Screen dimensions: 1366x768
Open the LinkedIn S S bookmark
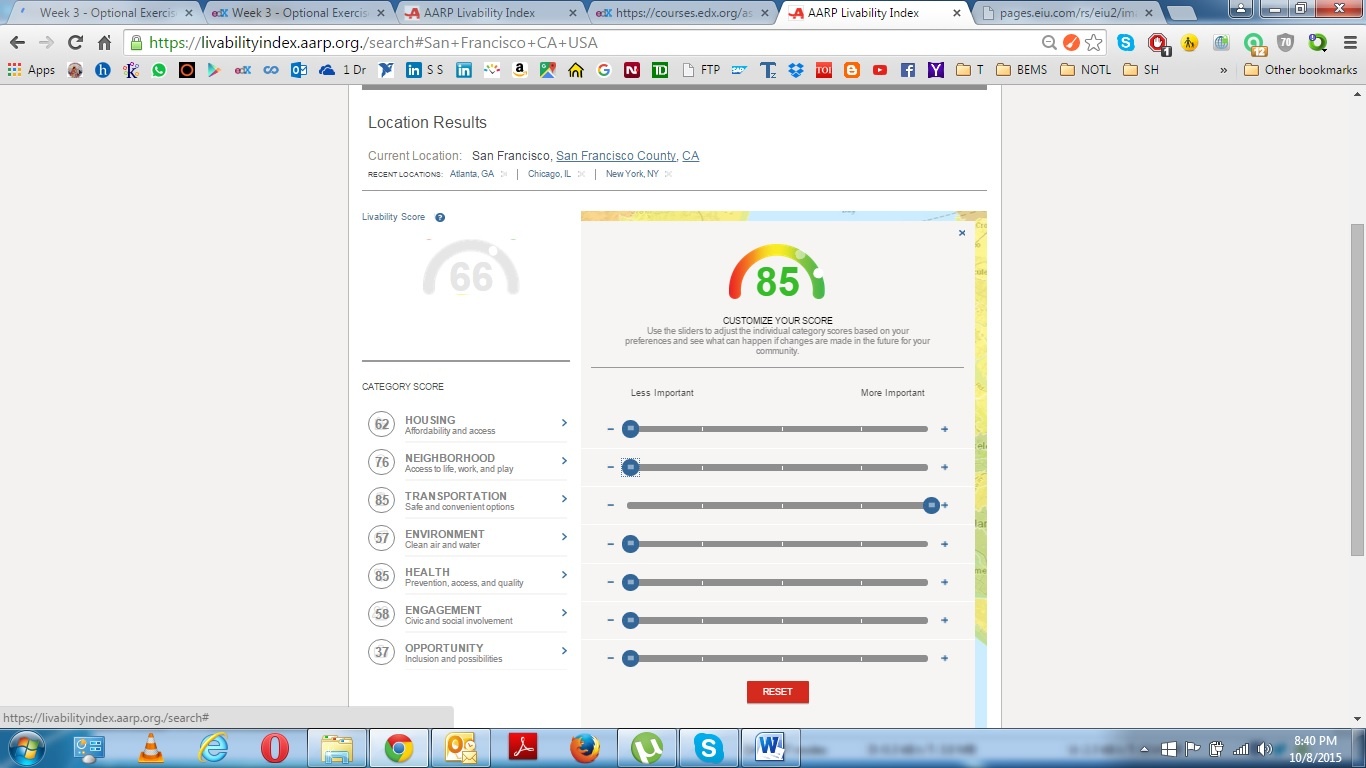click(424, 70)
